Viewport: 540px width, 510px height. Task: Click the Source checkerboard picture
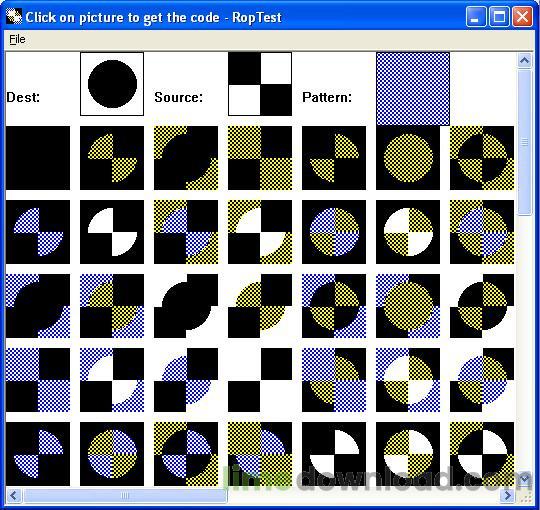(x=260, y=84)
